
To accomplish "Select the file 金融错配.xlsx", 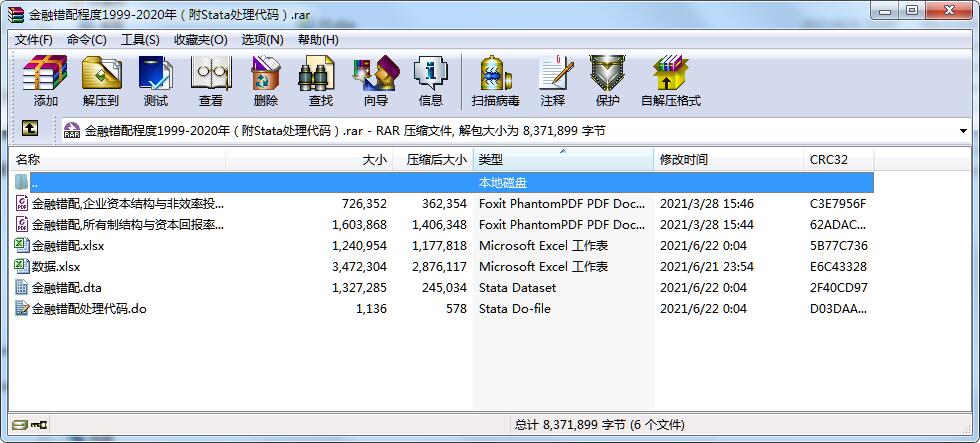I will coord(68,246).
